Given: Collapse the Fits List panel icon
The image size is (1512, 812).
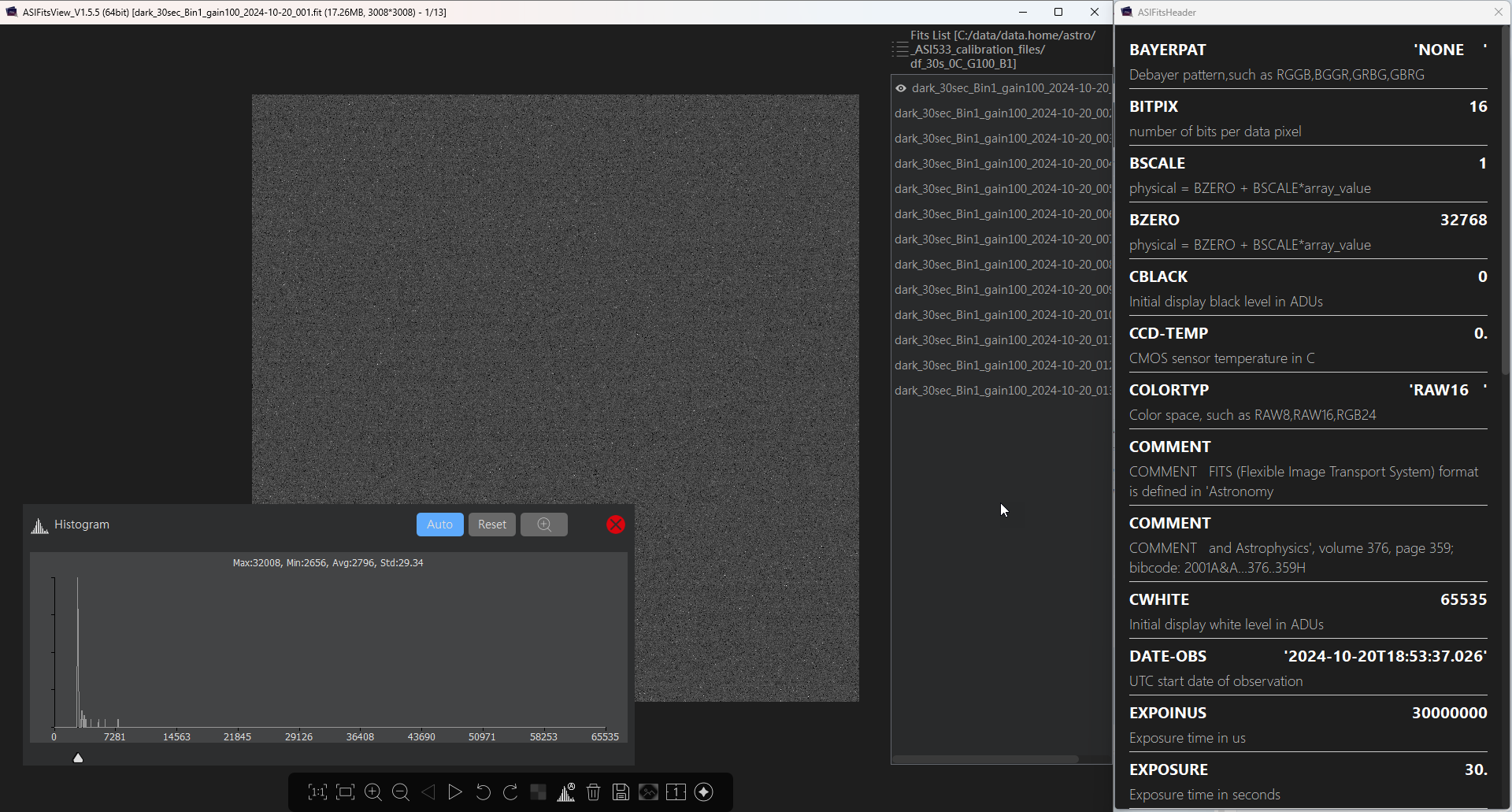Looking at the screenshot, I should (x=900, y=50).
